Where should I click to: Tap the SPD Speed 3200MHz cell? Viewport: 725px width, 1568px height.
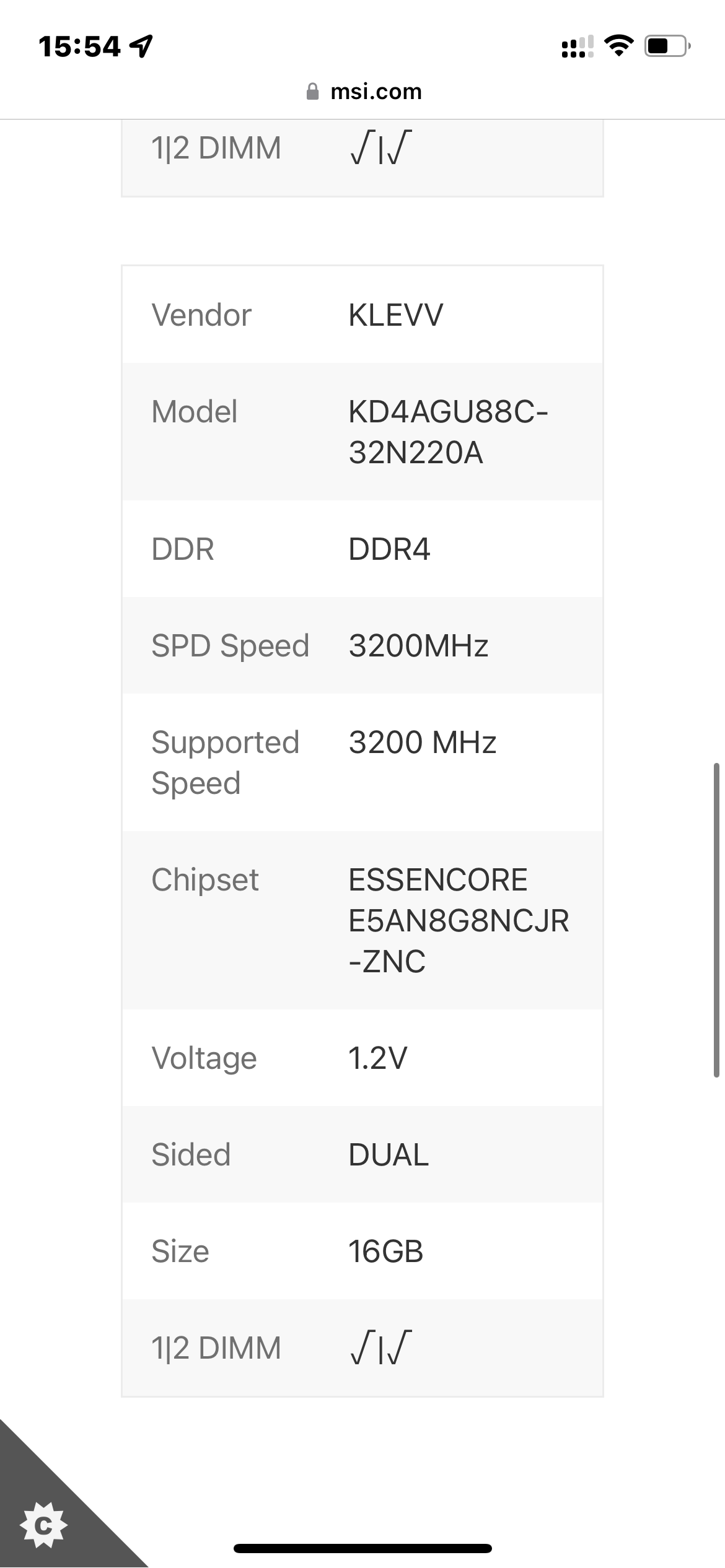click(x=418, y=645)
